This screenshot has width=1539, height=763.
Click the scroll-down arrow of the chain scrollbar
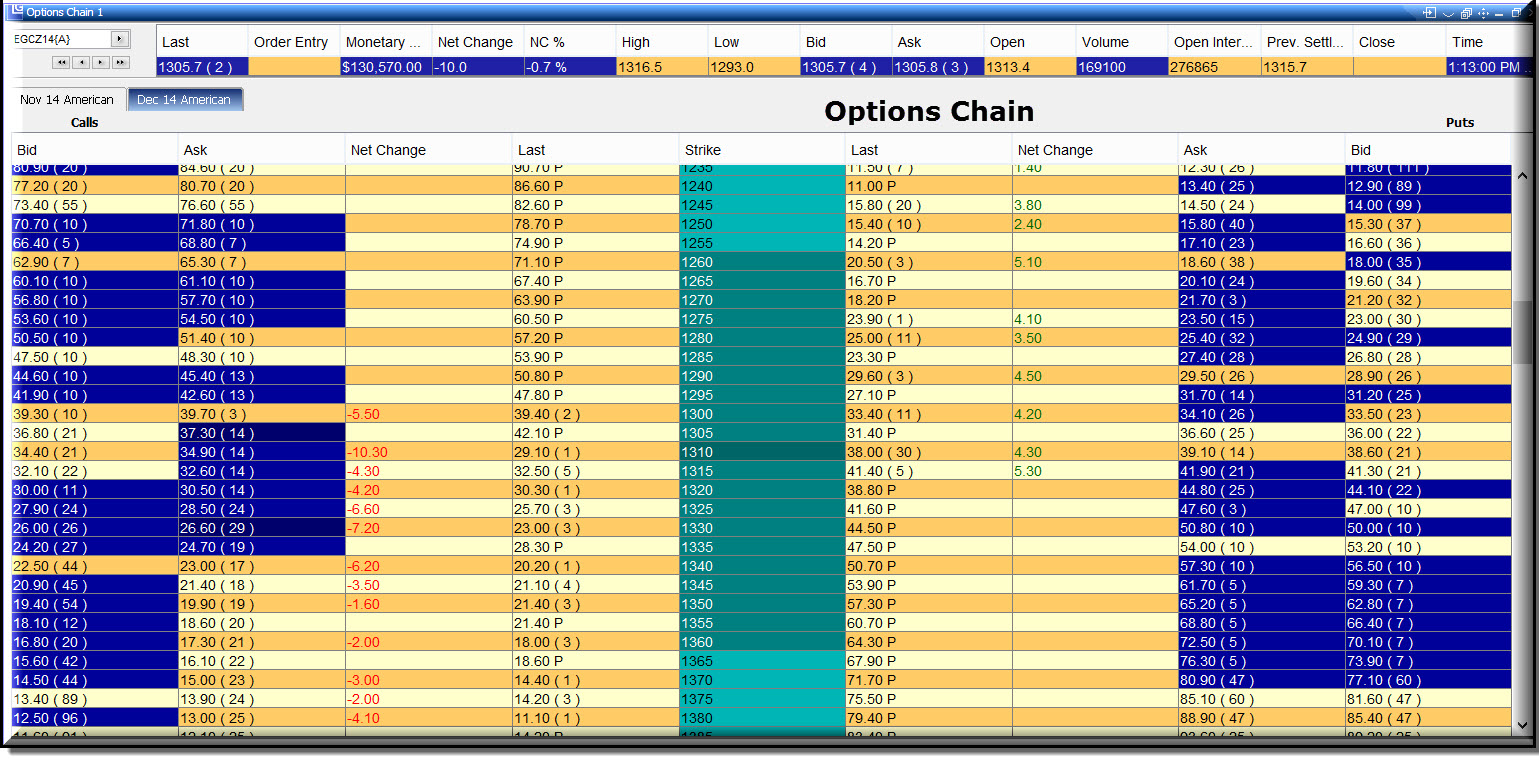[1521, 726]
